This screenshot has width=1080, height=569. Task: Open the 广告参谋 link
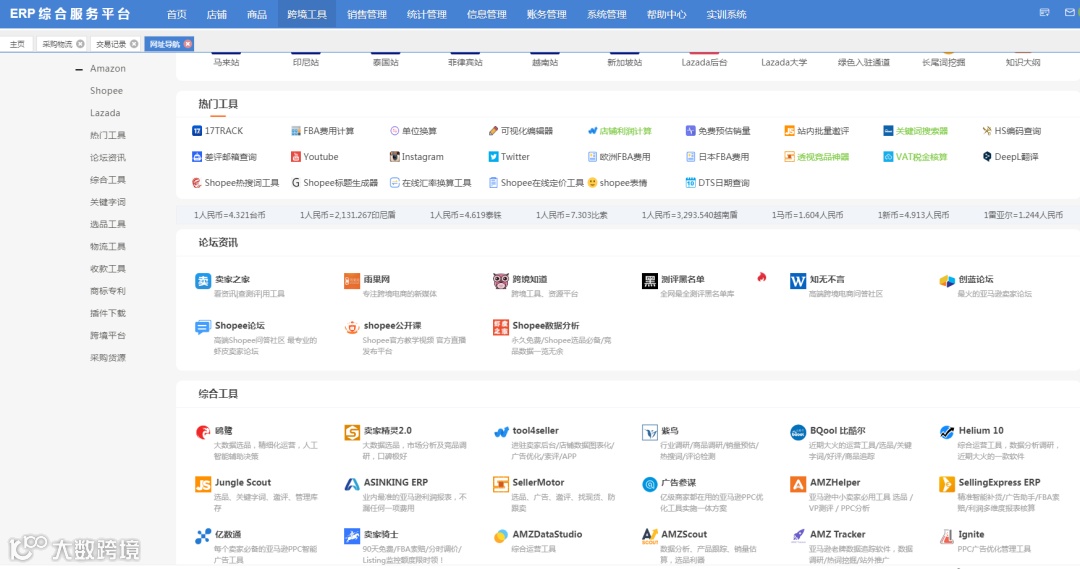click(678, 483)
